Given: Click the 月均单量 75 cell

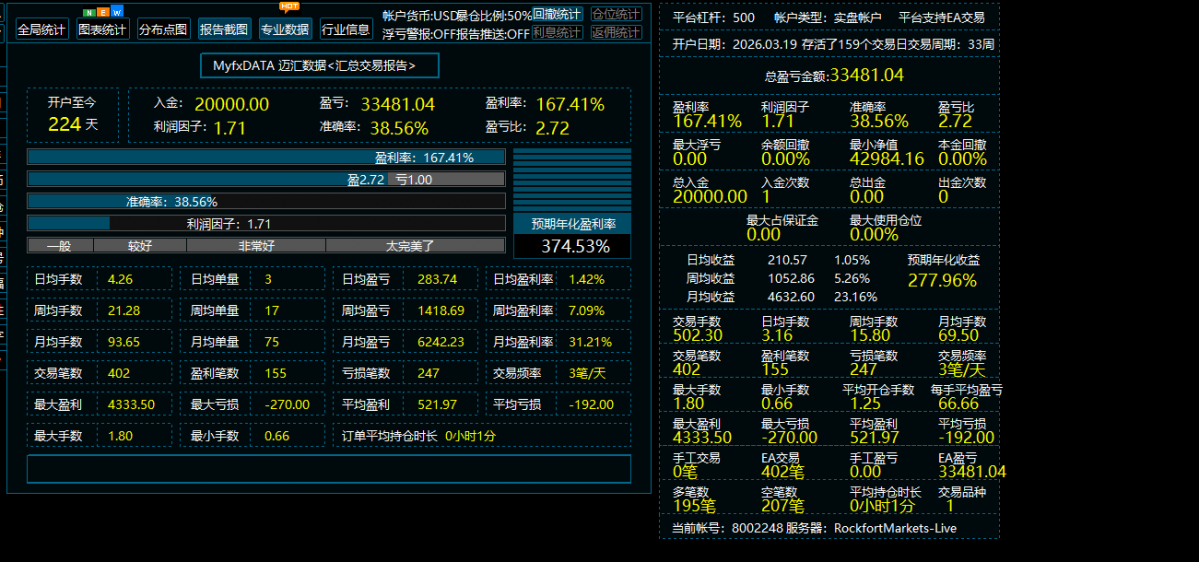Looking at the screenshot, I should tap(252, 342).
